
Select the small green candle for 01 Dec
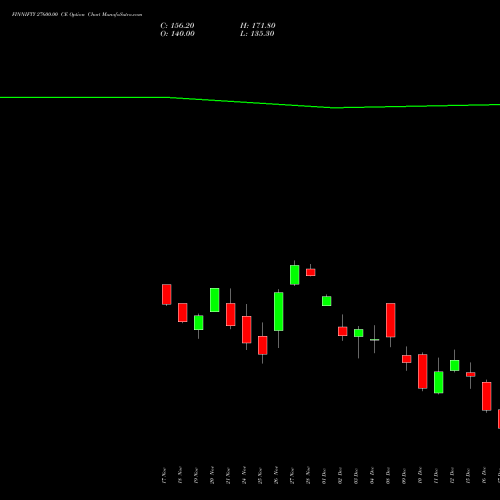(327, 301)
